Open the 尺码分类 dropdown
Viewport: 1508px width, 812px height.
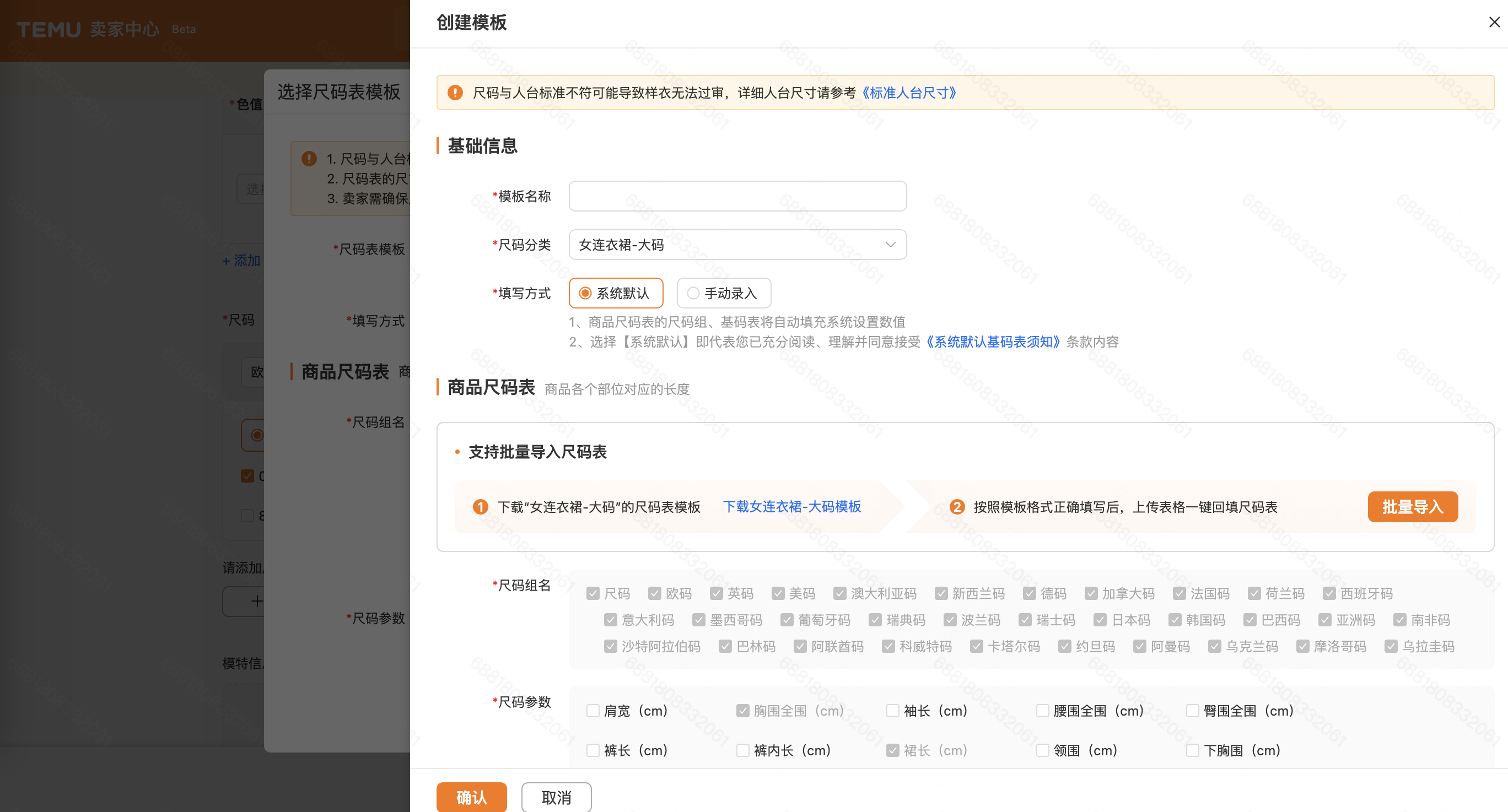coord(737,245)
